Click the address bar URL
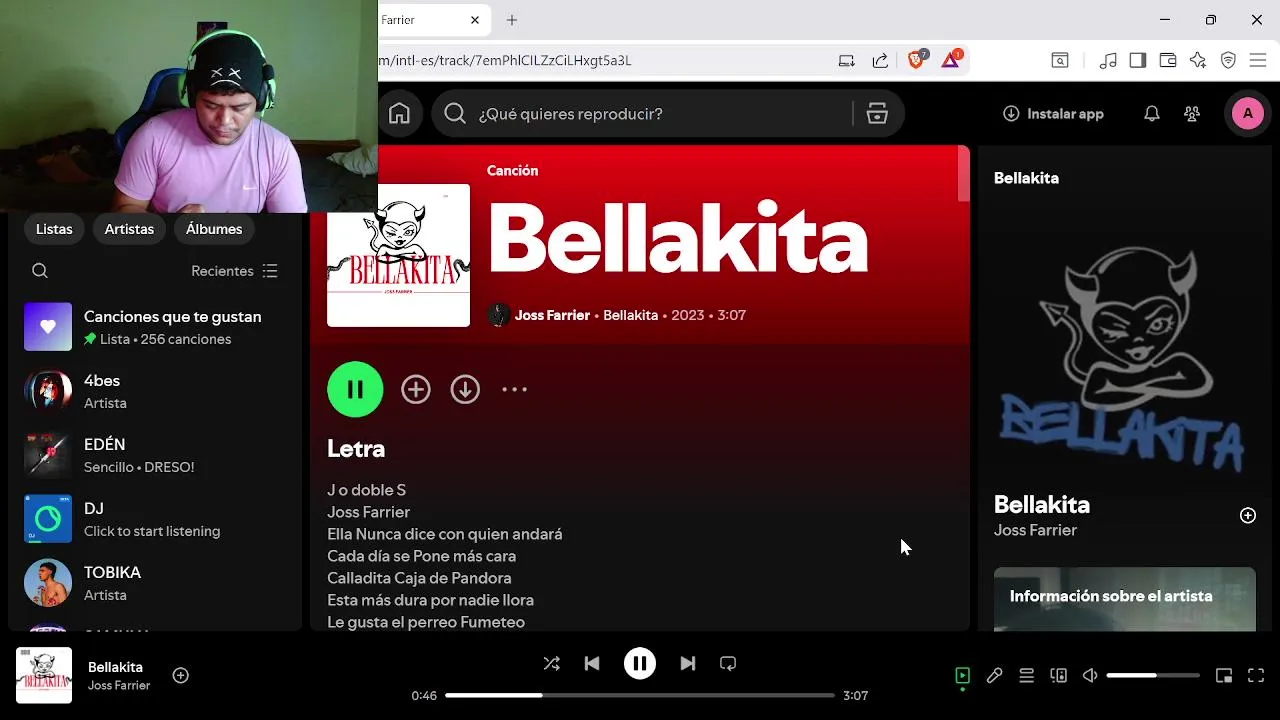 505,61
